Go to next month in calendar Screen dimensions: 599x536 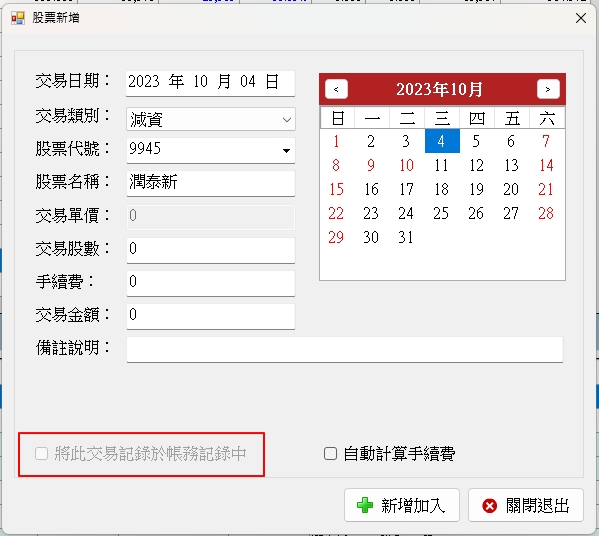[x=548, y=89]
